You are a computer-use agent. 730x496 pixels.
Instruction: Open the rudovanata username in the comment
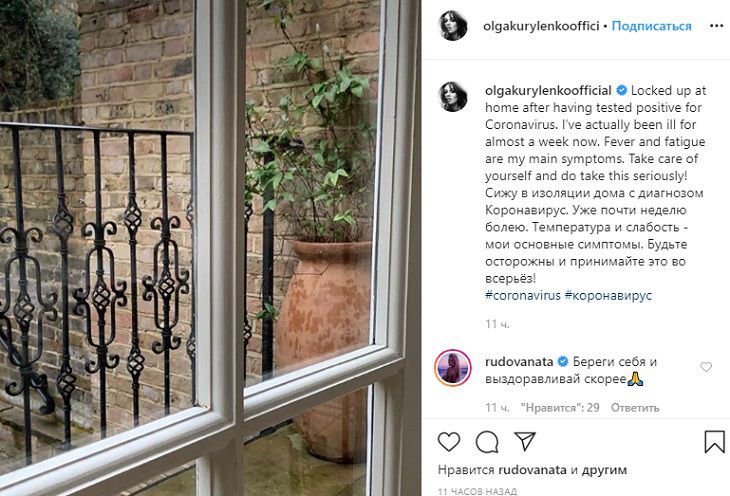(x=519, y=362)
